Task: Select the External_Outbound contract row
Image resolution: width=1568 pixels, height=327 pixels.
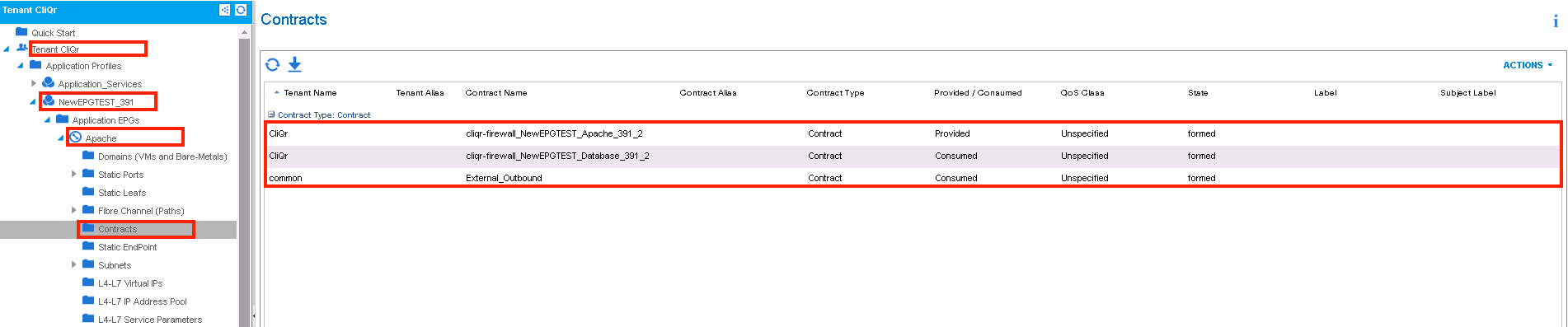Action: coord(912,178)
